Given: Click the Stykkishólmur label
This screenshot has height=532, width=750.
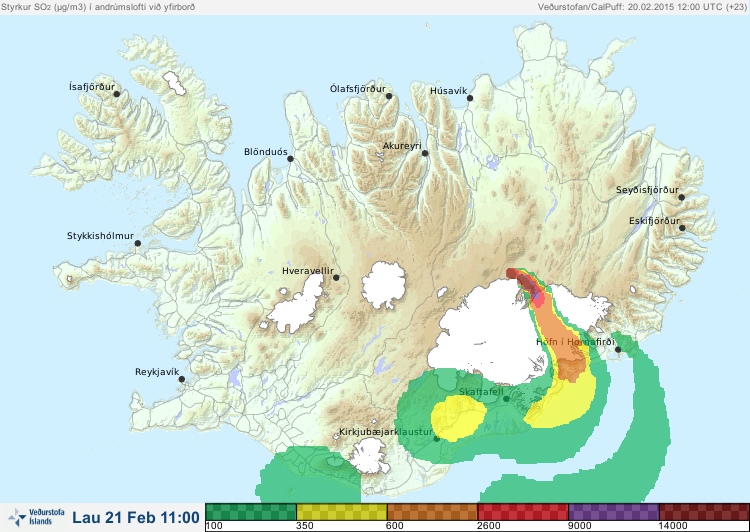Looking at the screenshot, I should 100,236.
